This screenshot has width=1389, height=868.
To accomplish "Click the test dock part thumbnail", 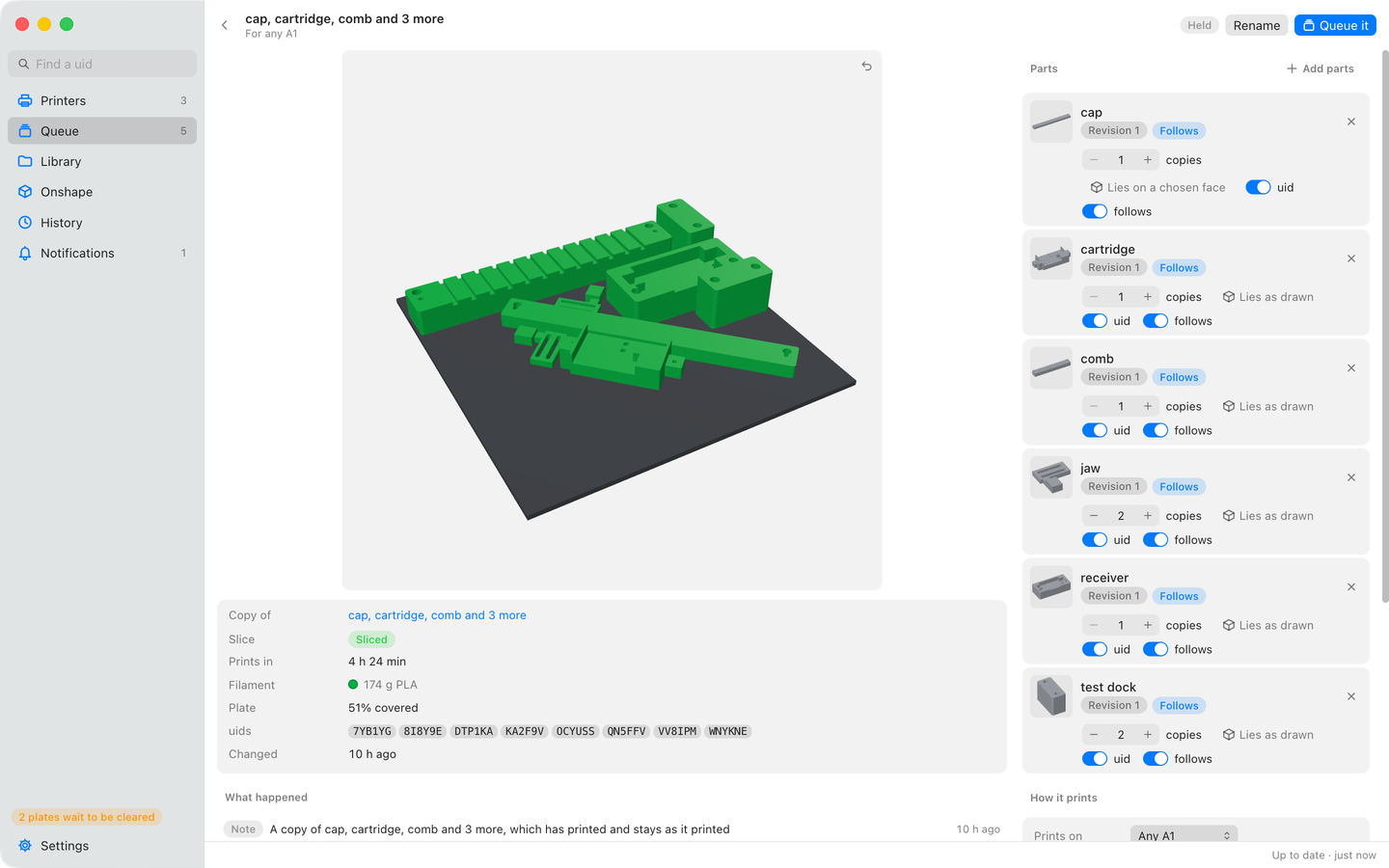I will [1051, 696].
